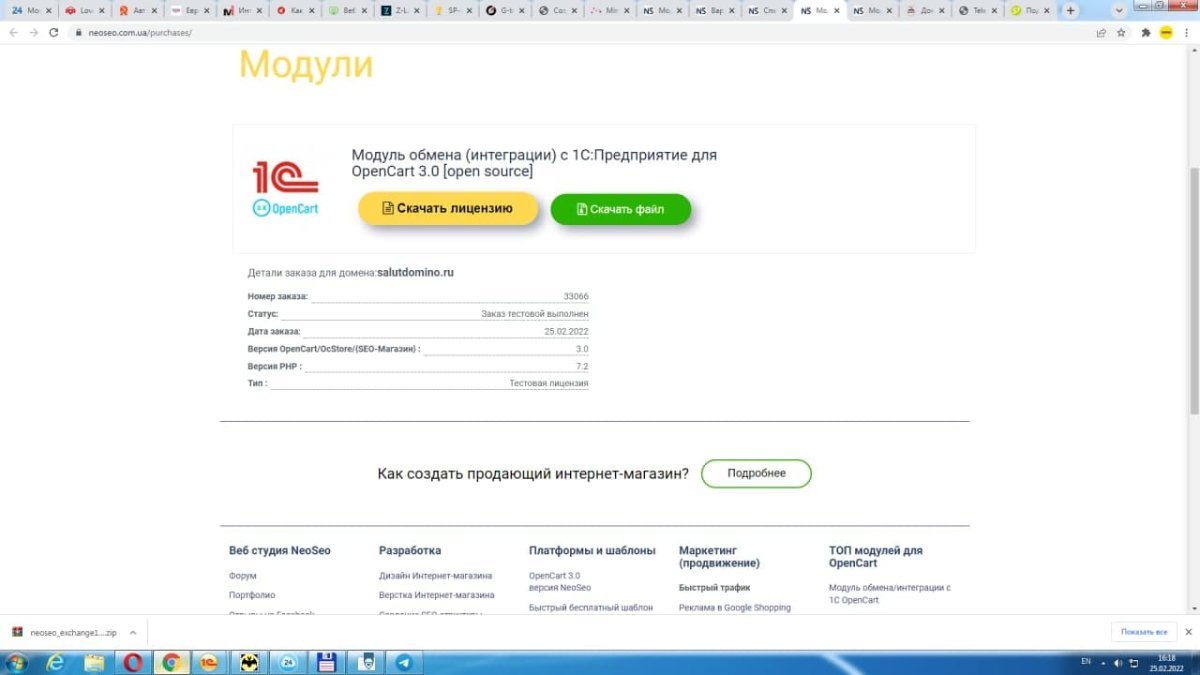
Task: Click the yellow Скачать лицензию button
Action: pos(448,209)
